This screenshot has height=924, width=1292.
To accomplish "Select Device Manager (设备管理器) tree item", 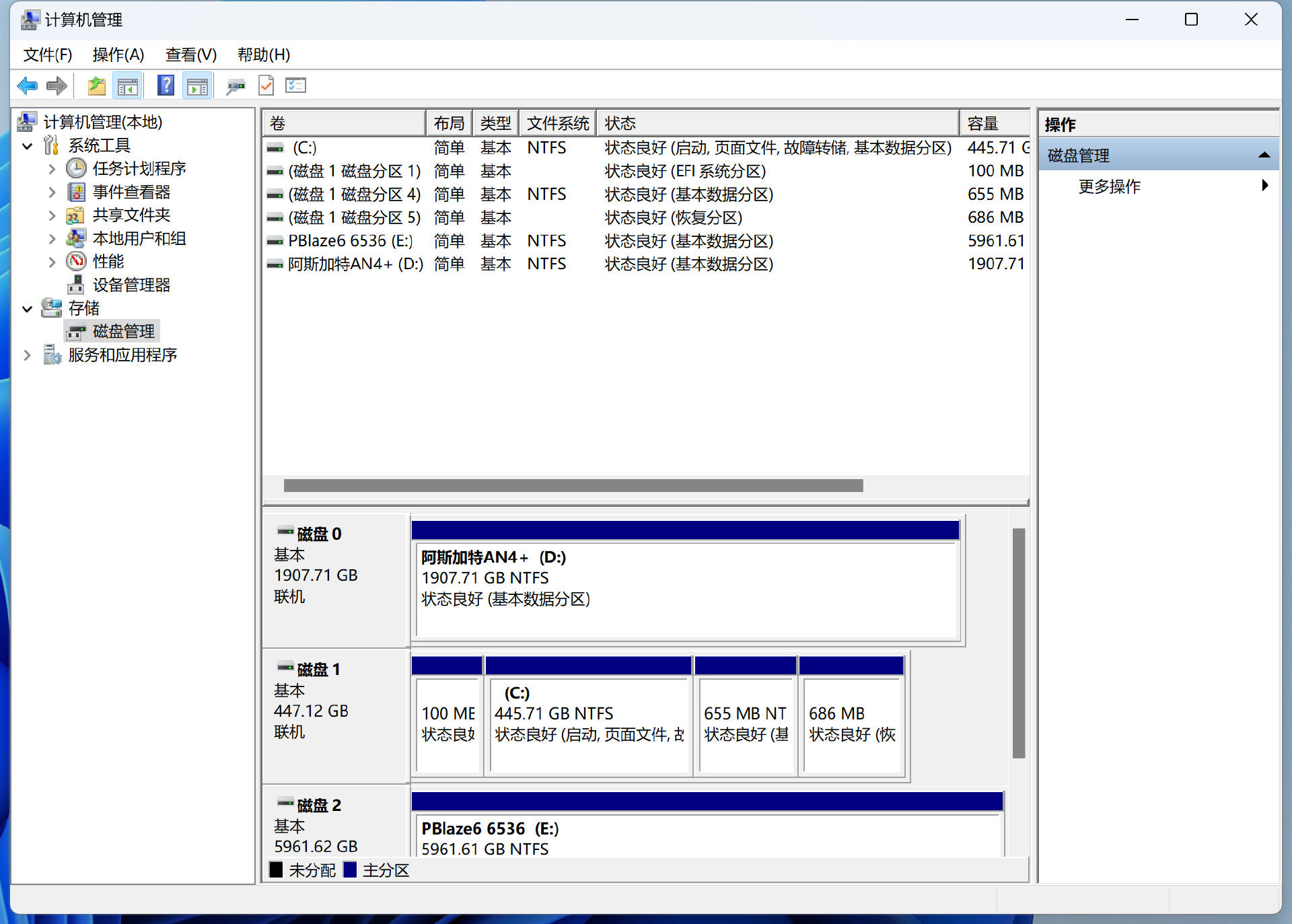I will point(131,285).
